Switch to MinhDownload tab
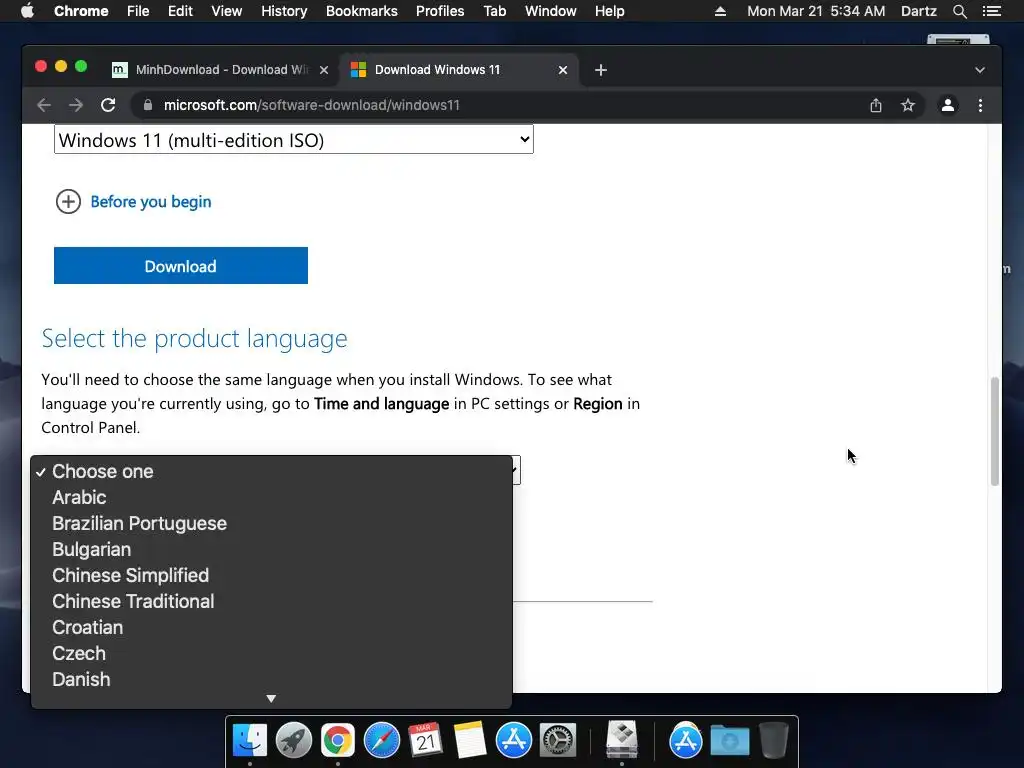Screen dimensions: 1024x768 click(221, 70)
